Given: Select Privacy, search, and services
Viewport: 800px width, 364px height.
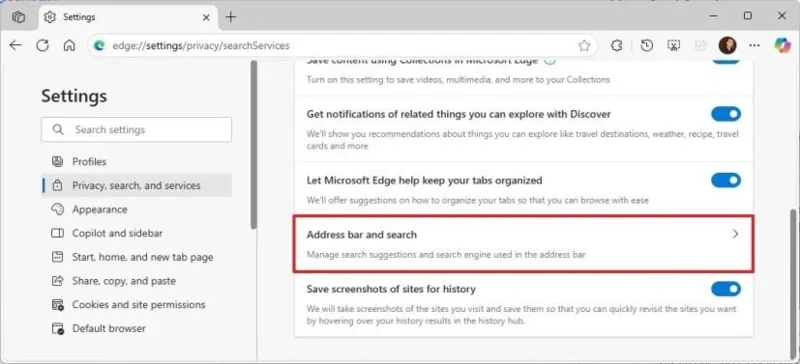Looking at the screenshot, I should coord(136,185).
